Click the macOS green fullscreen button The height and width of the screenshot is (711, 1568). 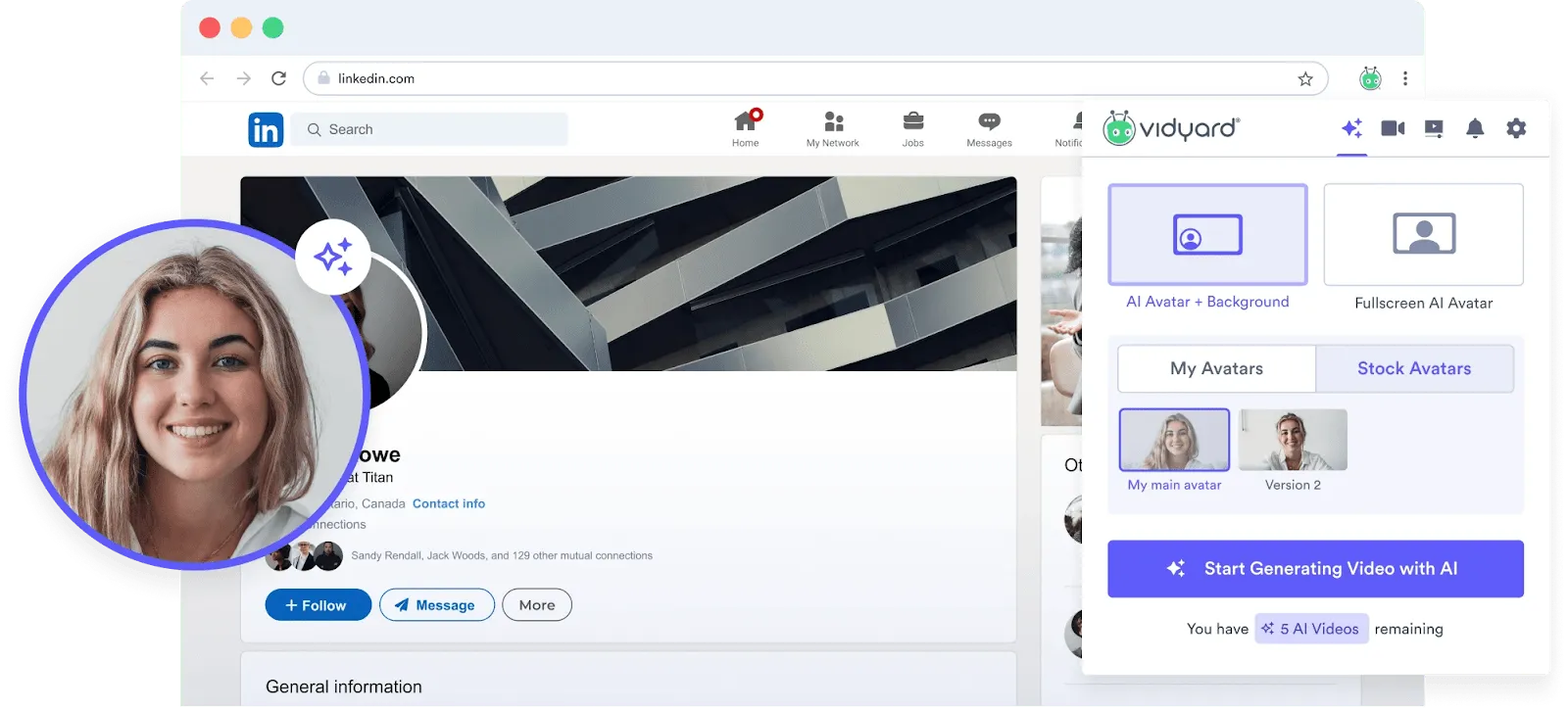pyautogui.click(x=273, y=27)
